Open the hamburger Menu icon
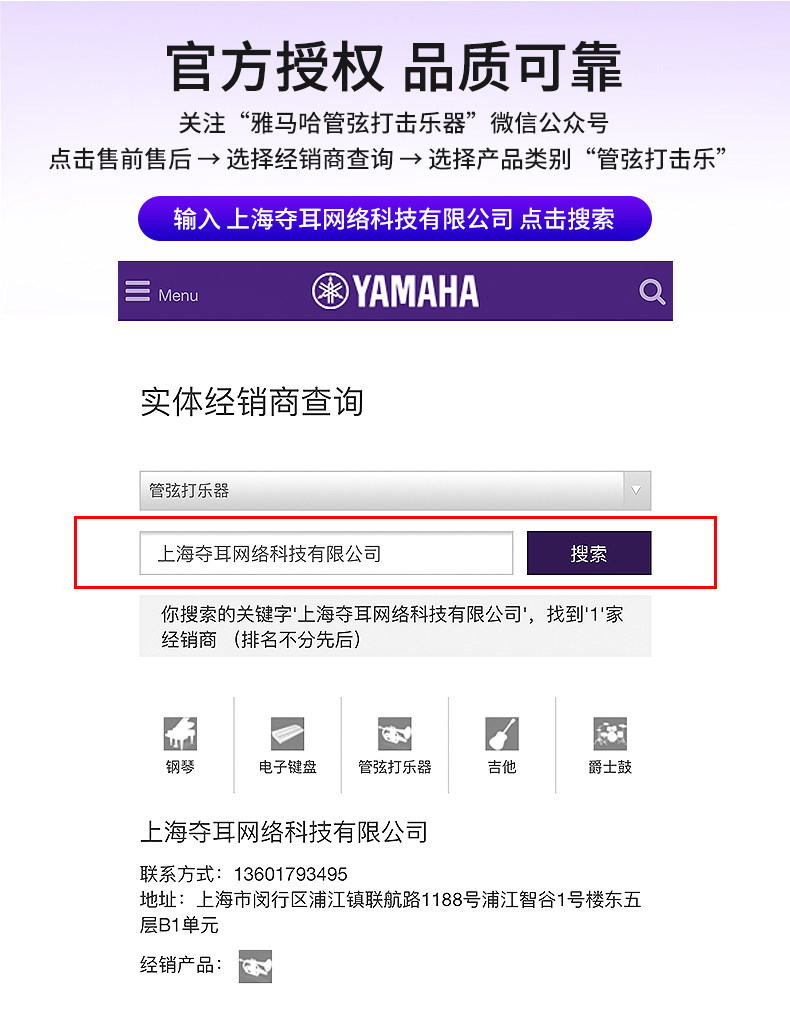This screenshot has width=790, height=1016. pyautogui.click(x=137, y=291)
